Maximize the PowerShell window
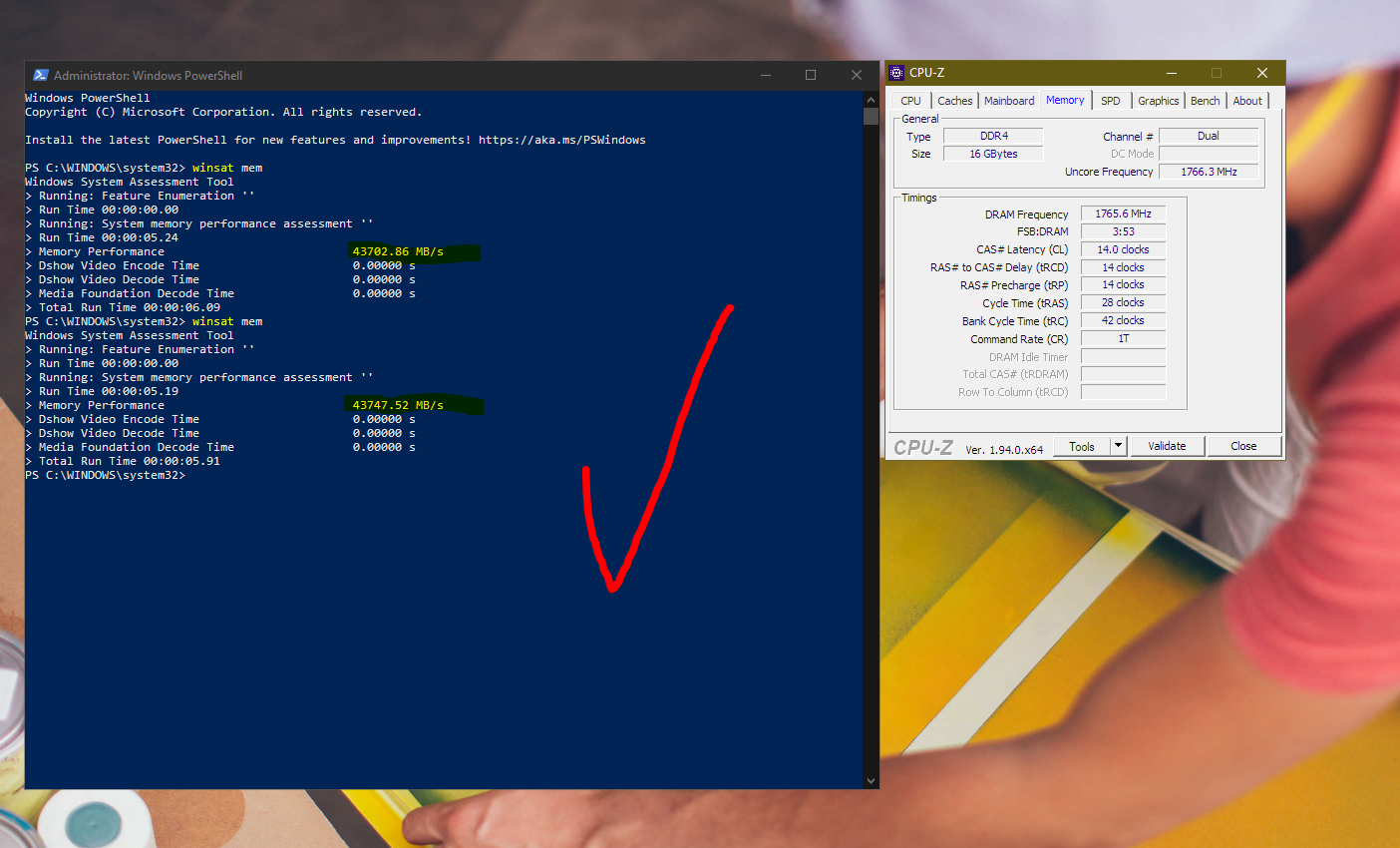 811,75
